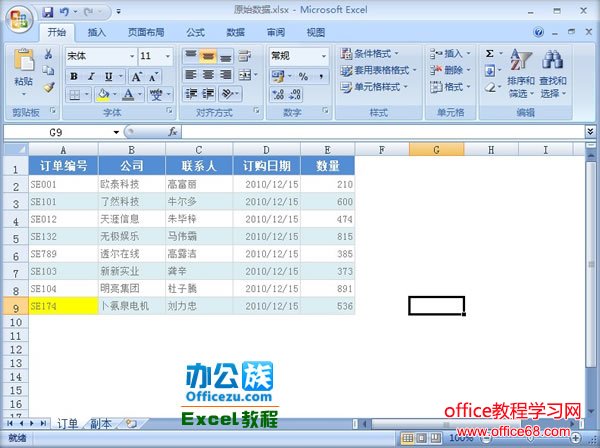Save the workbook with the floppy icon

click(x=47, y=12)
